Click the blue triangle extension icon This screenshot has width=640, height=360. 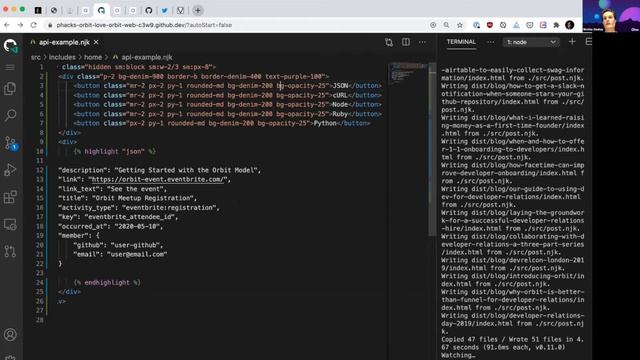click(x=516, y=25)
